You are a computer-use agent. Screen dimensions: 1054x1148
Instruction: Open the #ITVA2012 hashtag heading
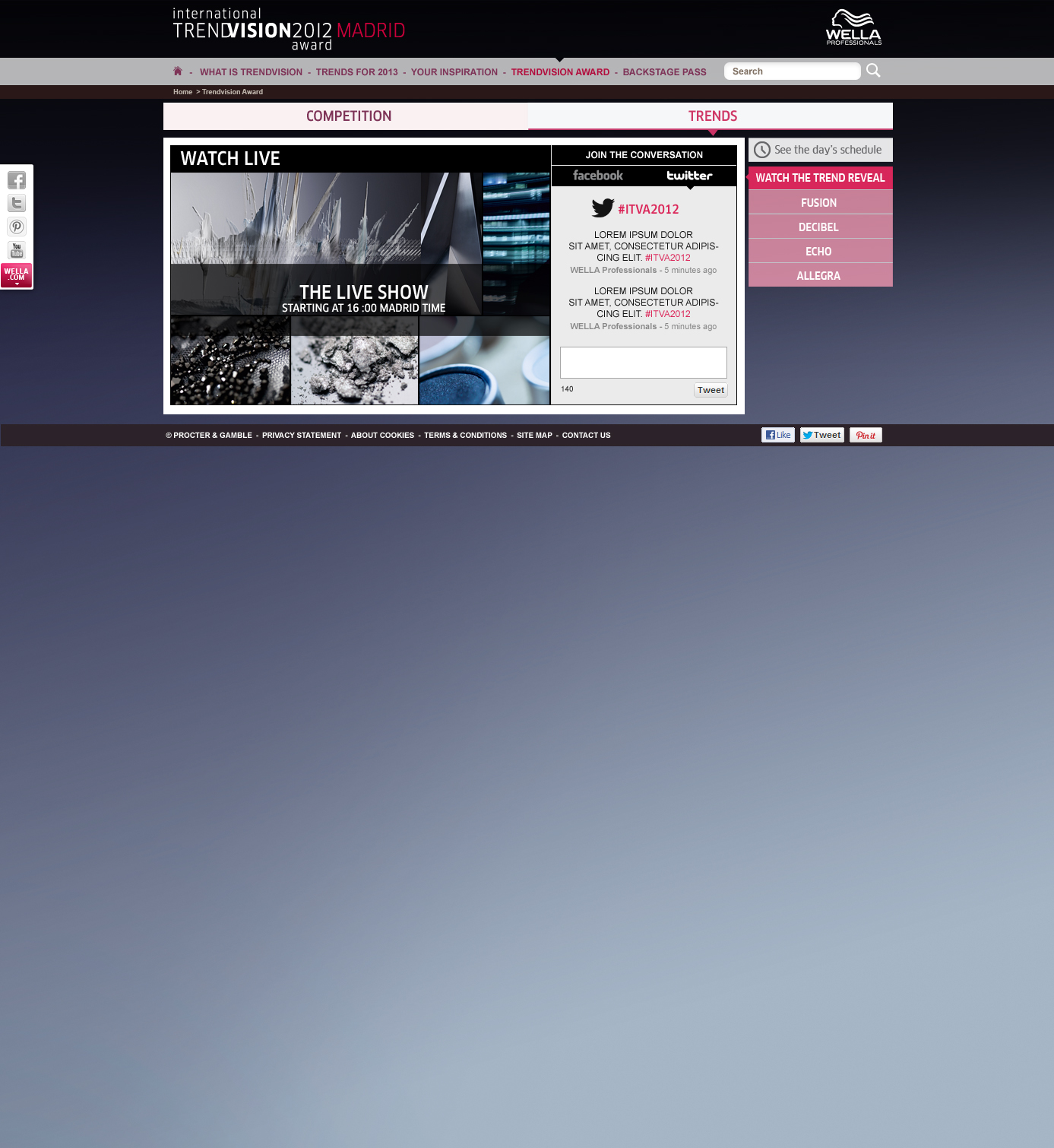click(648, 209)
